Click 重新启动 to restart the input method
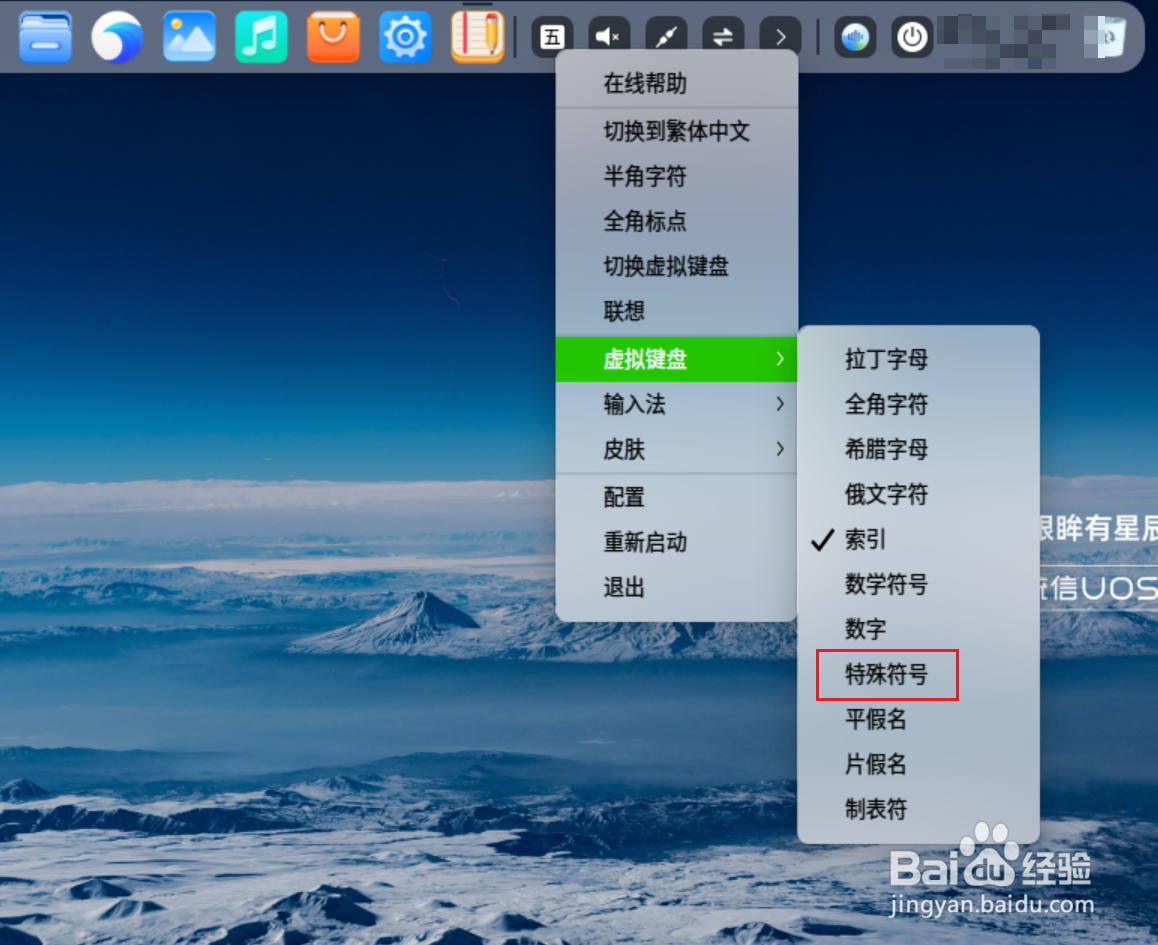Screen dimensions: 1158x945 click(645, 542)
